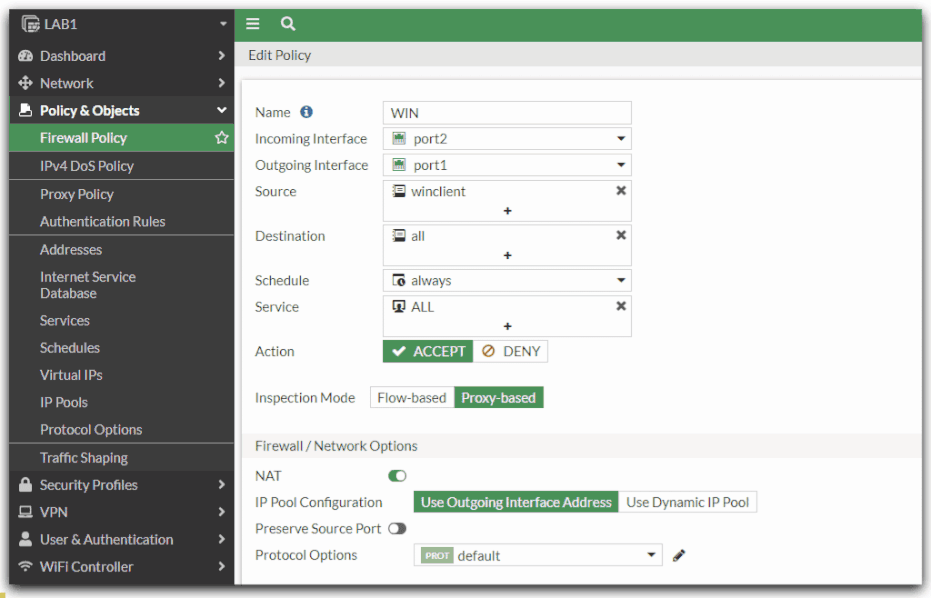Image resolution: width=931 pixels, height=598 pixels.
Task: Go to Virtual IPs menu item
Action: 71,375
